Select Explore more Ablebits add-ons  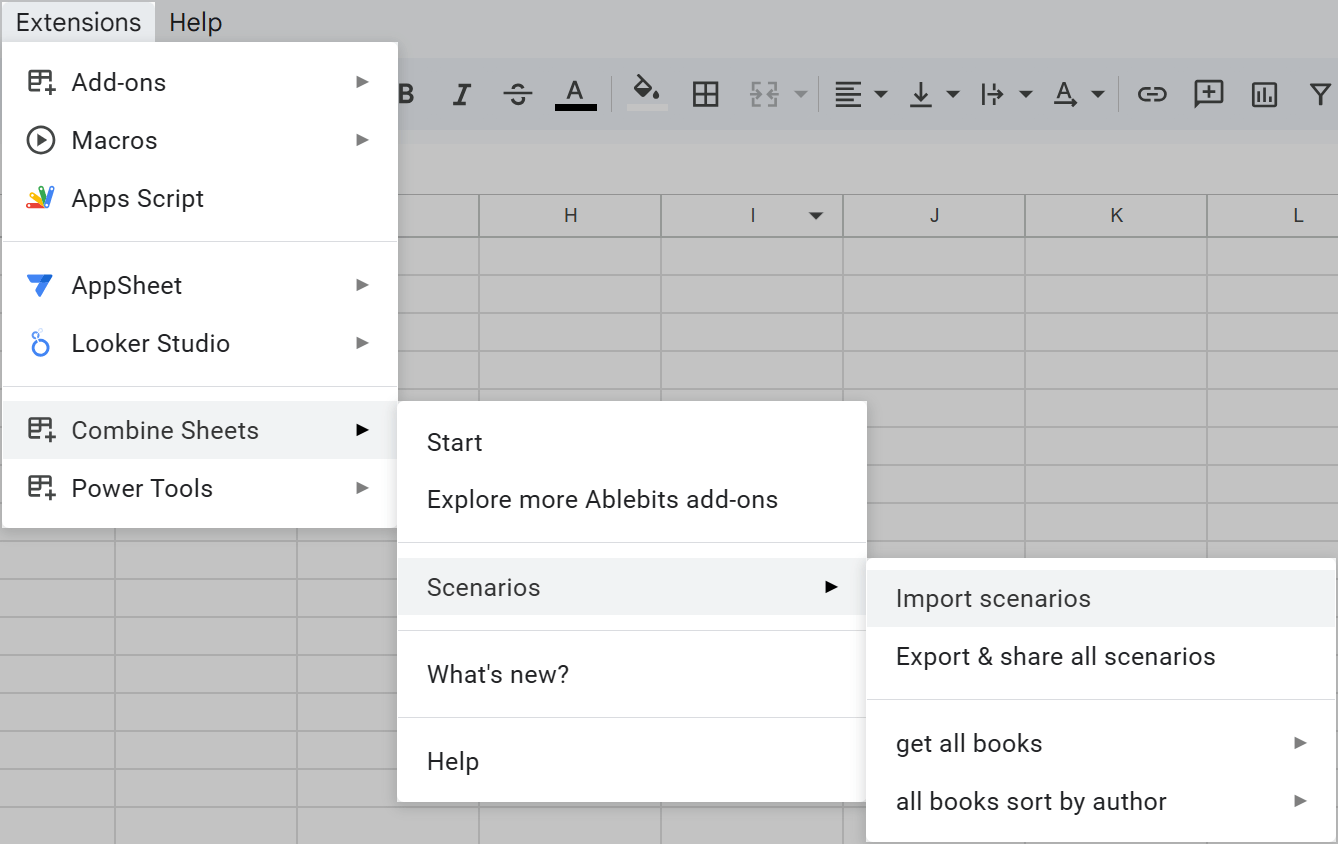pyautogui.click(x=632, y=500)
